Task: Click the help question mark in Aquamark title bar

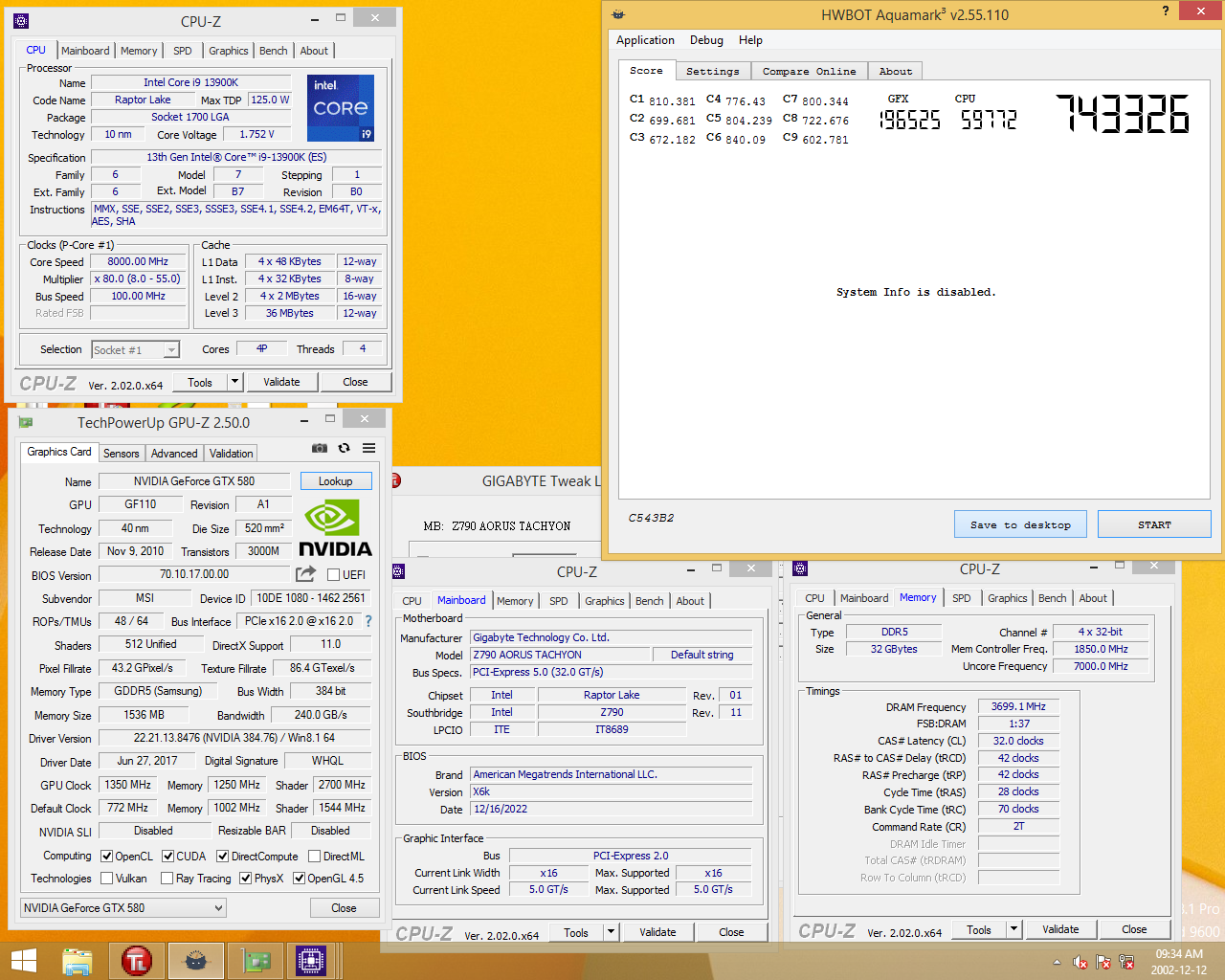Action: 1165,11
